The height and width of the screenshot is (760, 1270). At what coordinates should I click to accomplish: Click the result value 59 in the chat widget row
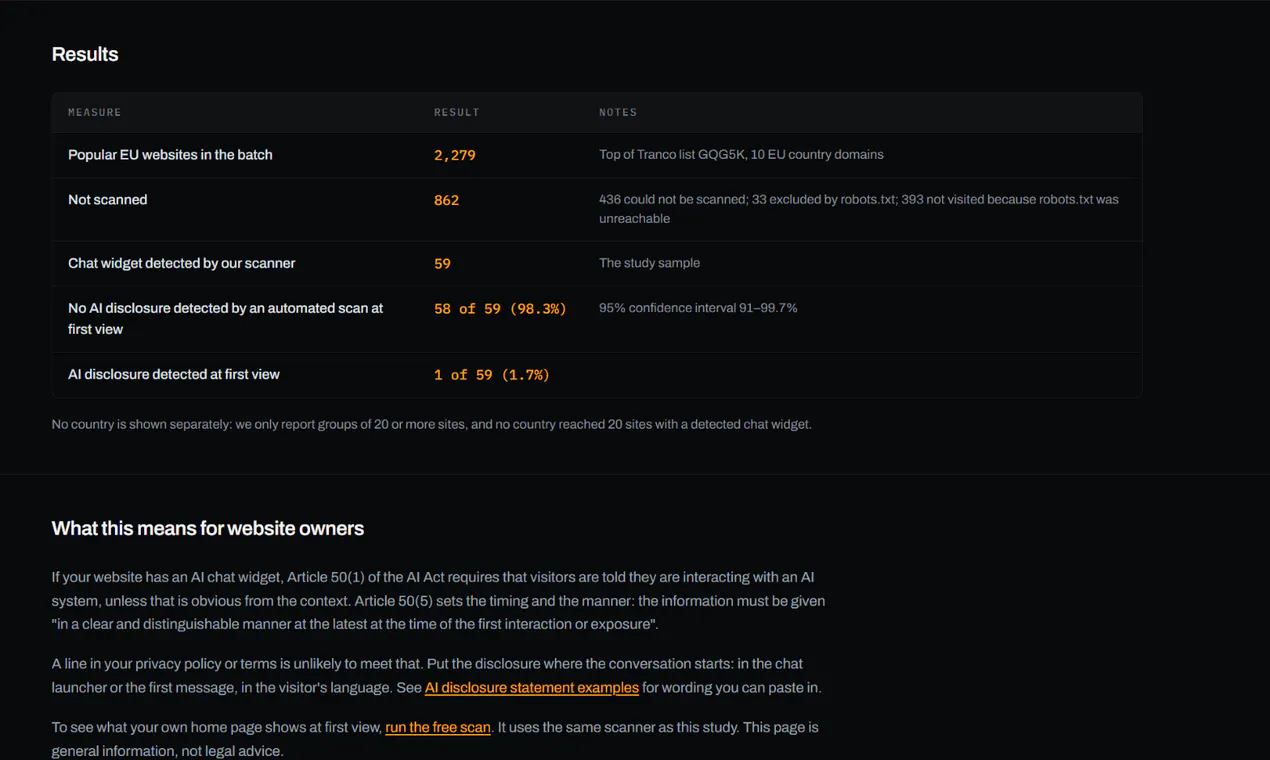(x=442, y=264)
